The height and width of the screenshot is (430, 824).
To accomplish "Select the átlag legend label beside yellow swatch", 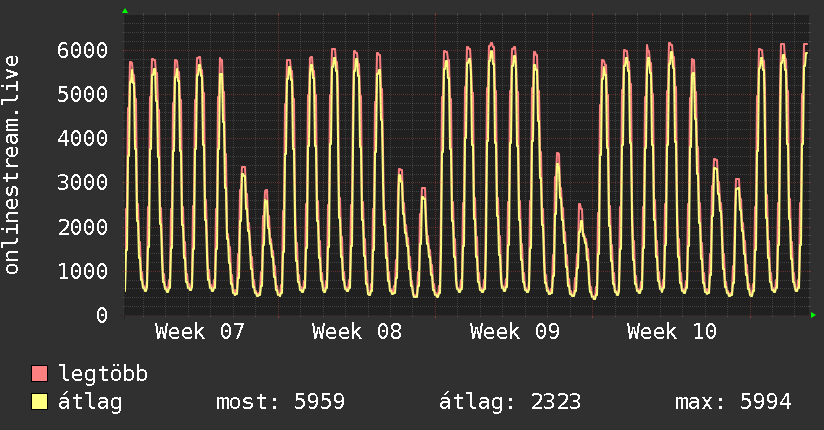I will (x=90, y=402).
